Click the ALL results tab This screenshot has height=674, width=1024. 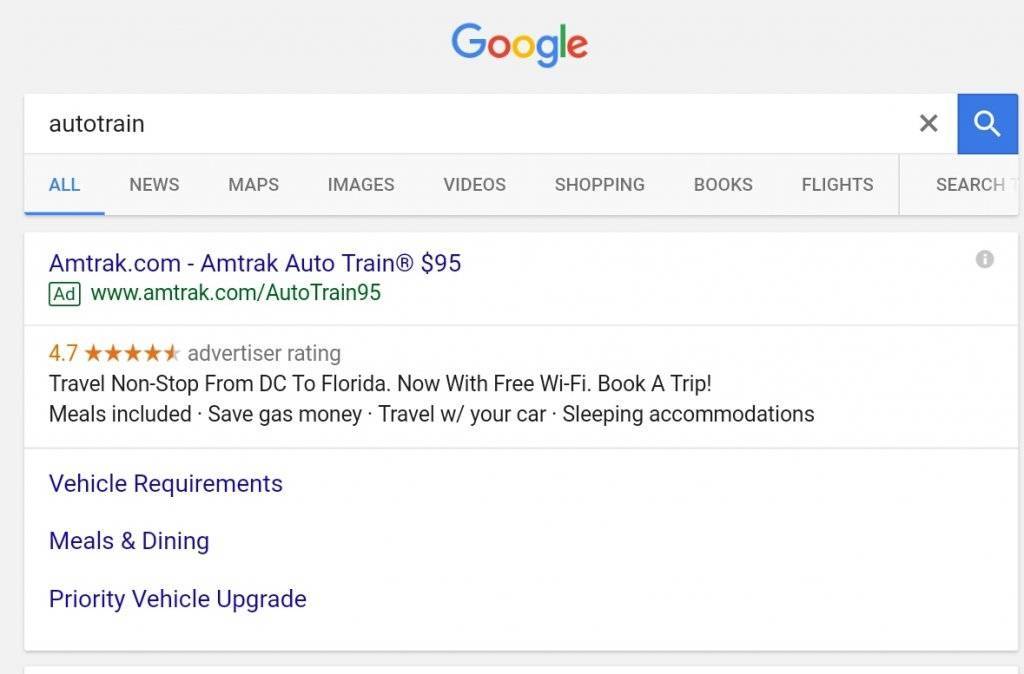(x=64, y=185)
